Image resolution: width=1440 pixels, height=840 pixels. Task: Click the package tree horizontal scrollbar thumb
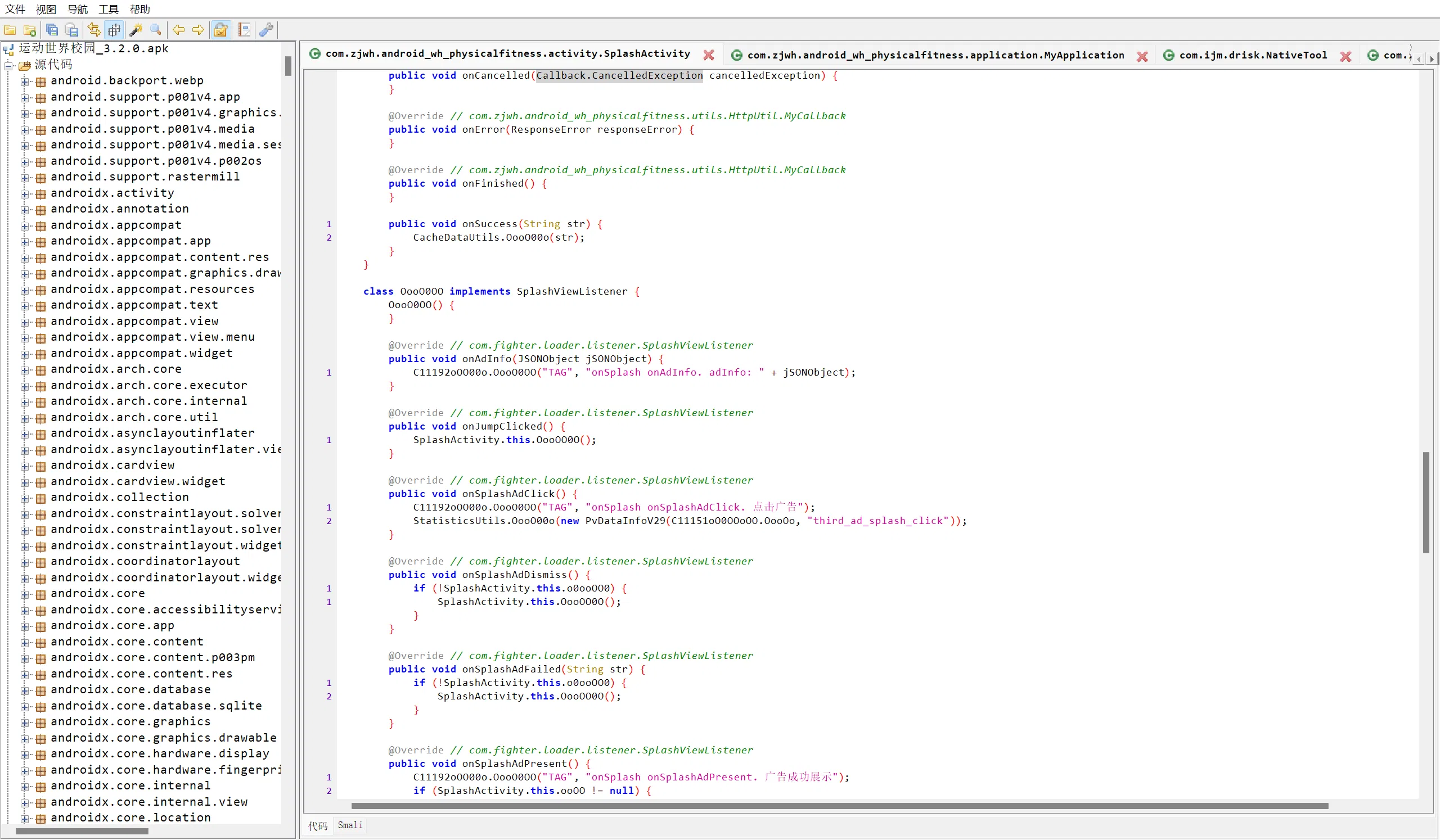tap(82, 832)
